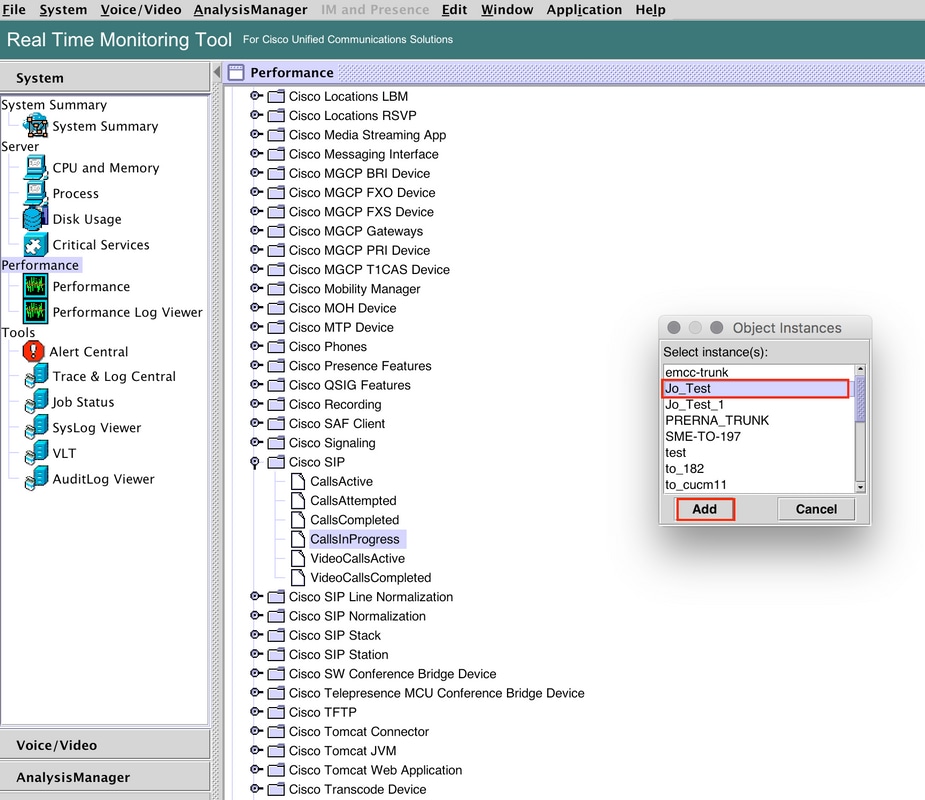Click the instance list scrollbar thumb

(860, 398)
